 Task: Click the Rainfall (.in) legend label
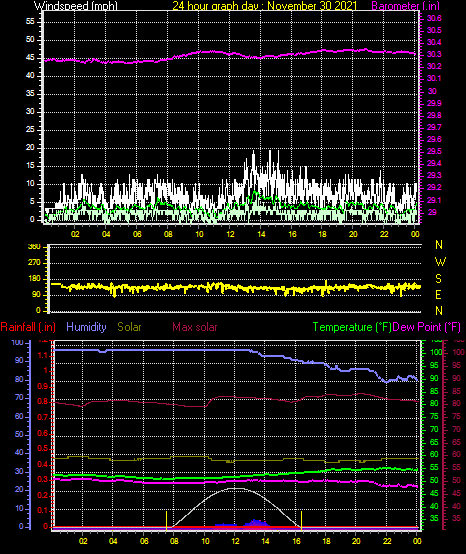tap(28, 327)
